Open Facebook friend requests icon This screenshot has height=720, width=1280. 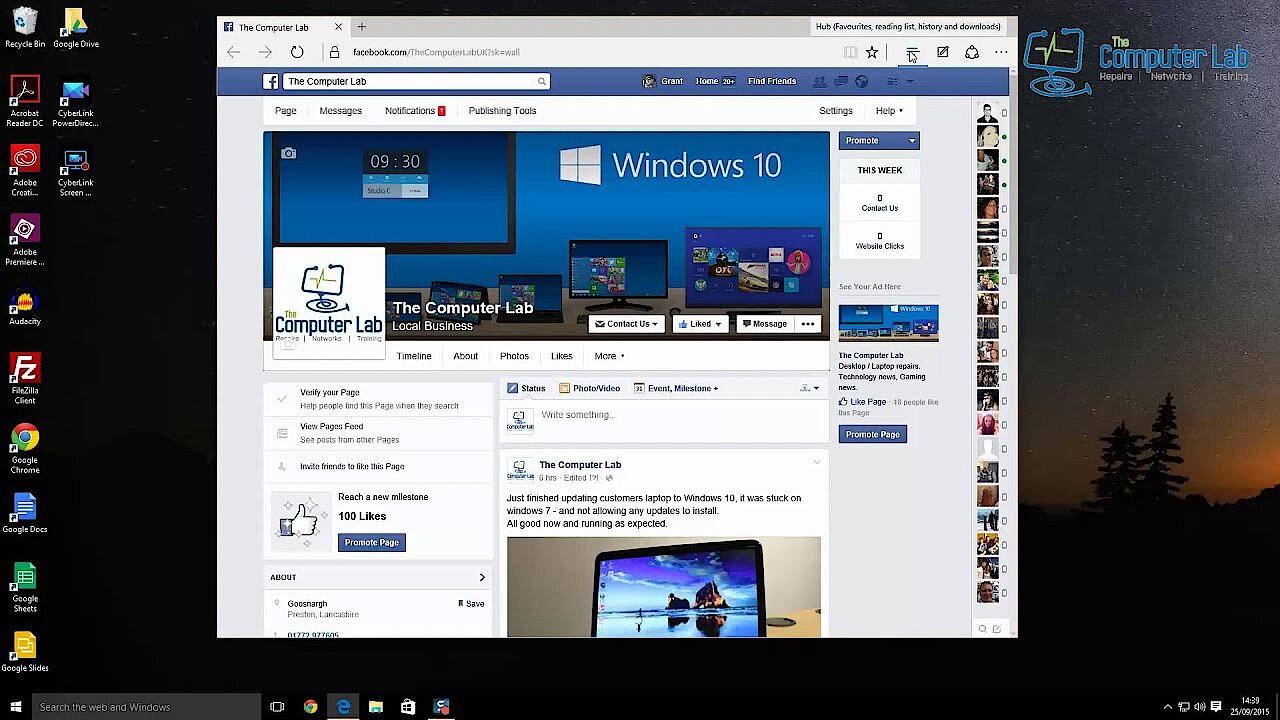pos(820,81)
